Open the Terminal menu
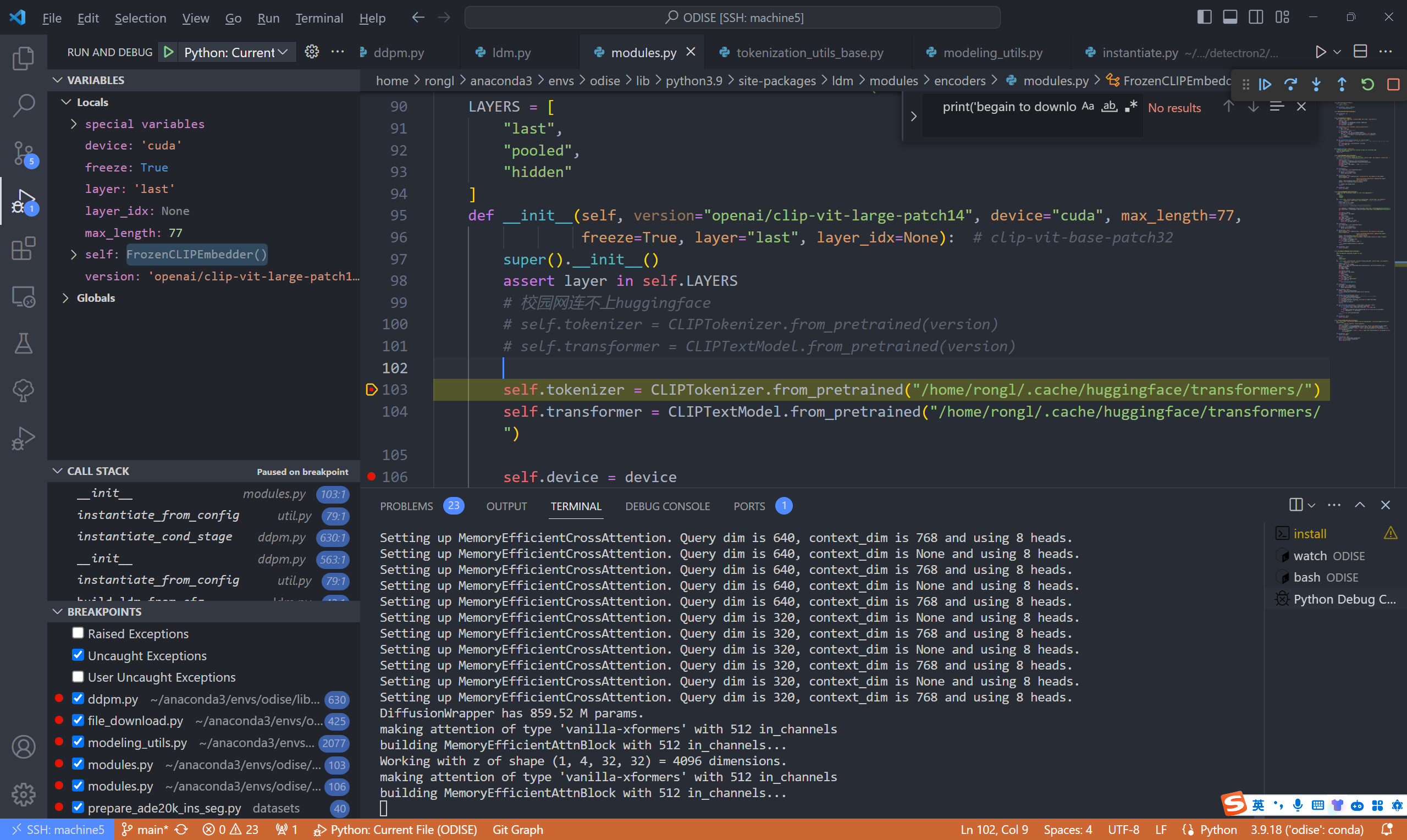 pos(319,18)
